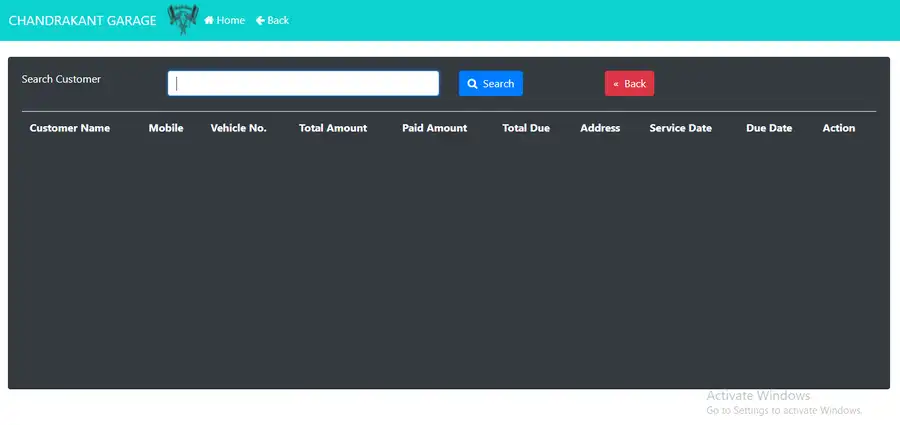The height and width of the screenshot is (425, 900).
Task: Click the Customer Name column header
Action: [70, 128]
